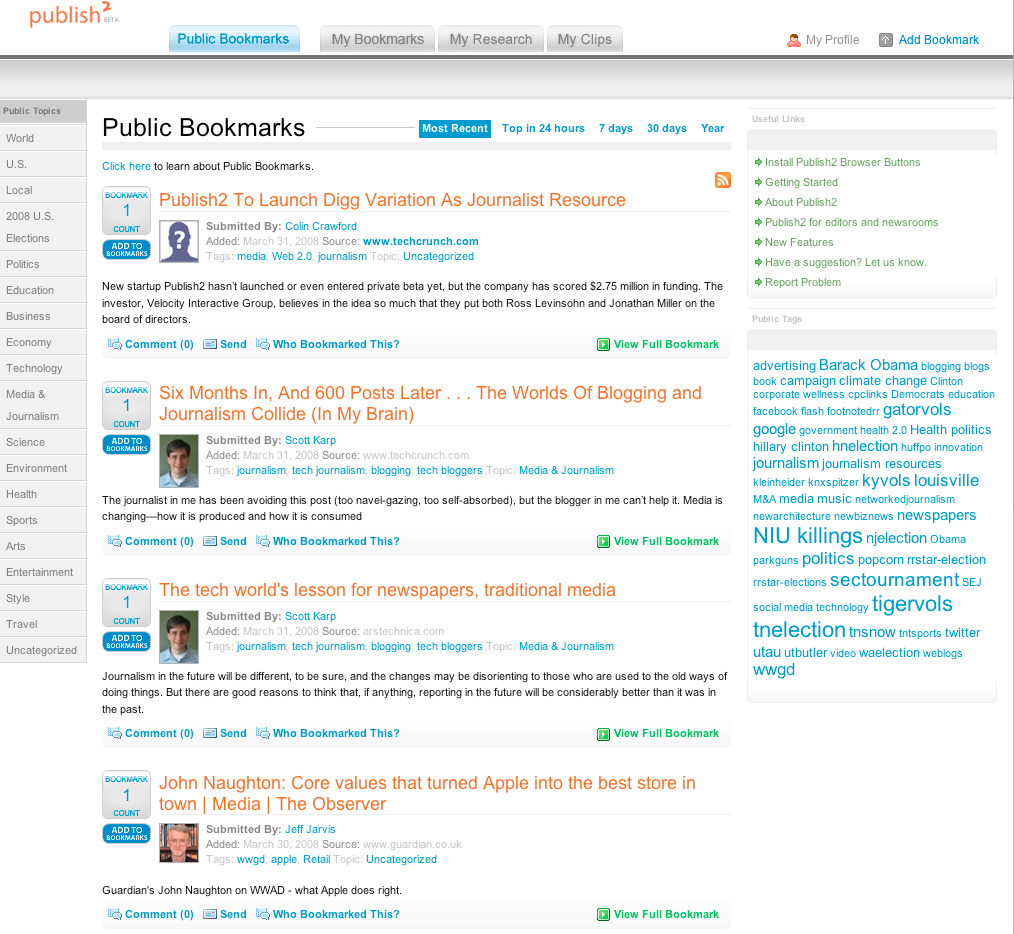Image resolution: width=1014 pixels, height=934 pixels.
Task: Click View Full Bookmark icon for John Naughton post
Action: click(603, 914)
